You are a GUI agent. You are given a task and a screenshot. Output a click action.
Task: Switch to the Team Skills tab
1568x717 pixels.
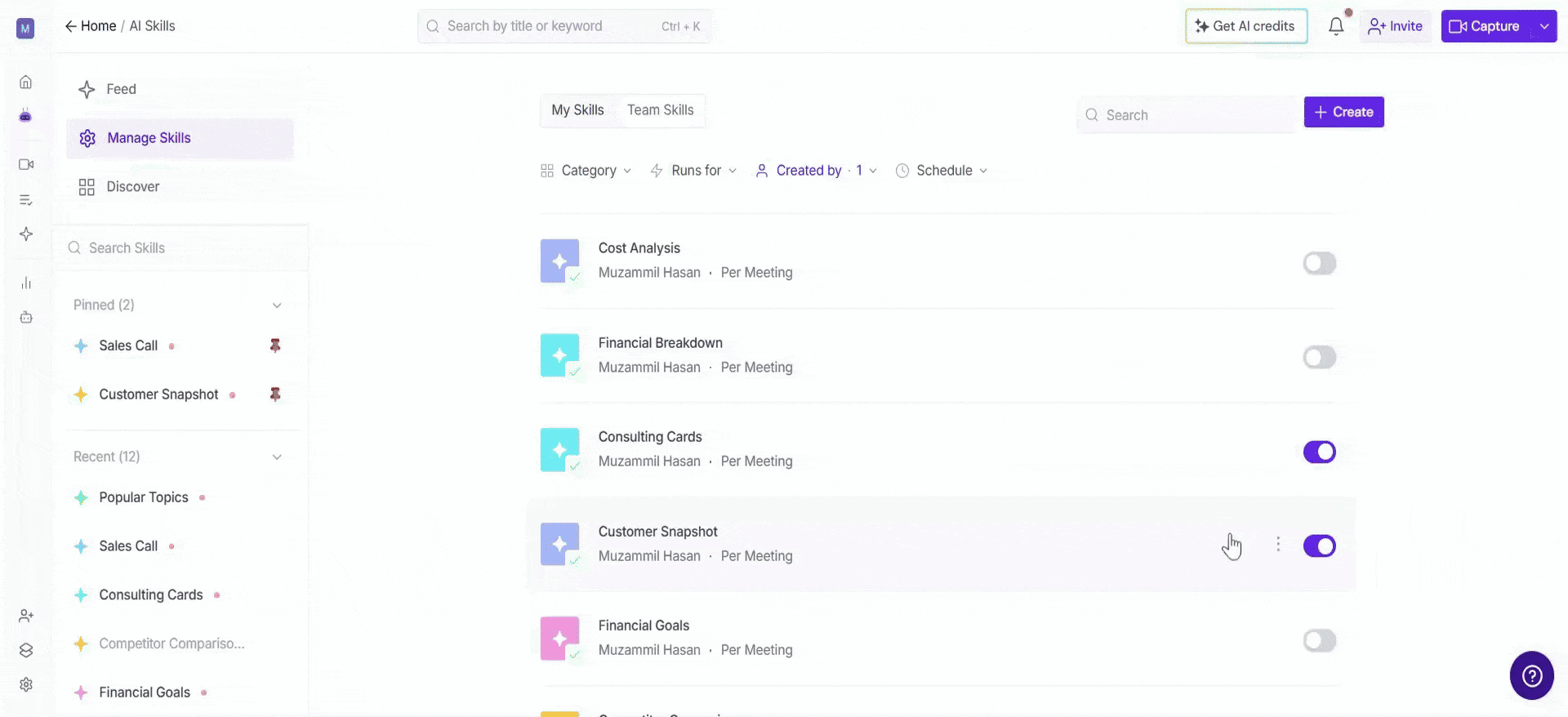point(660,110)
